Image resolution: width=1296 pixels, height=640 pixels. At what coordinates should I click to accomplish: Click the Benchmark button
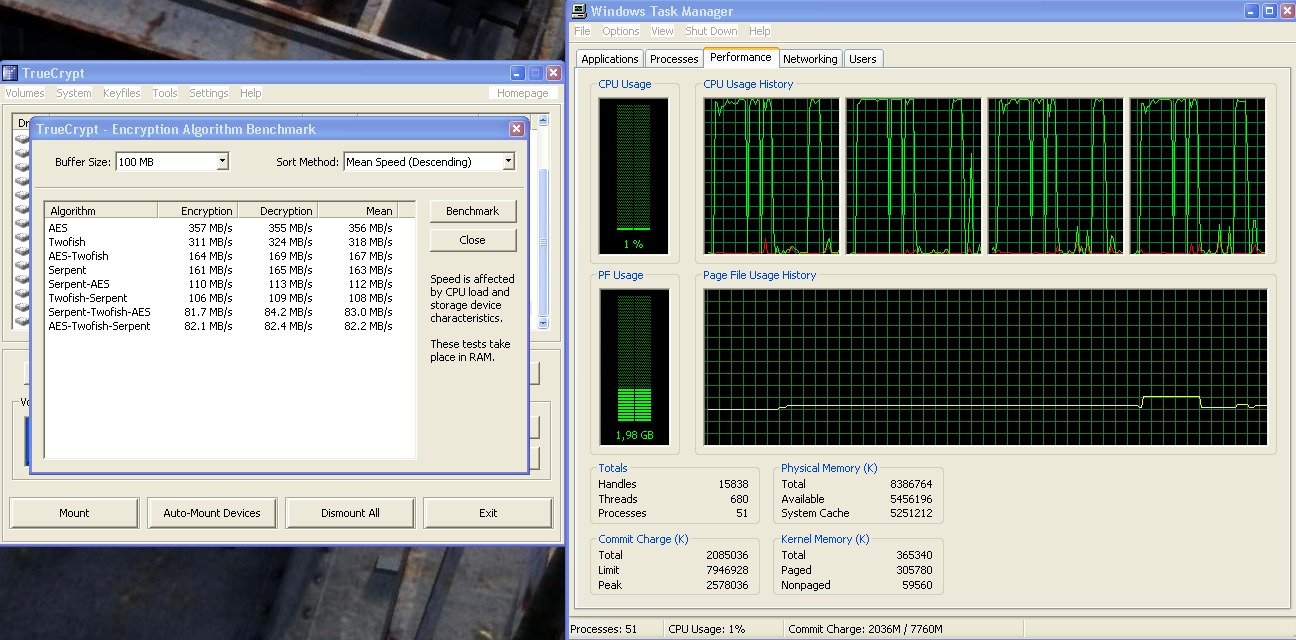click(x=473, y=211)
